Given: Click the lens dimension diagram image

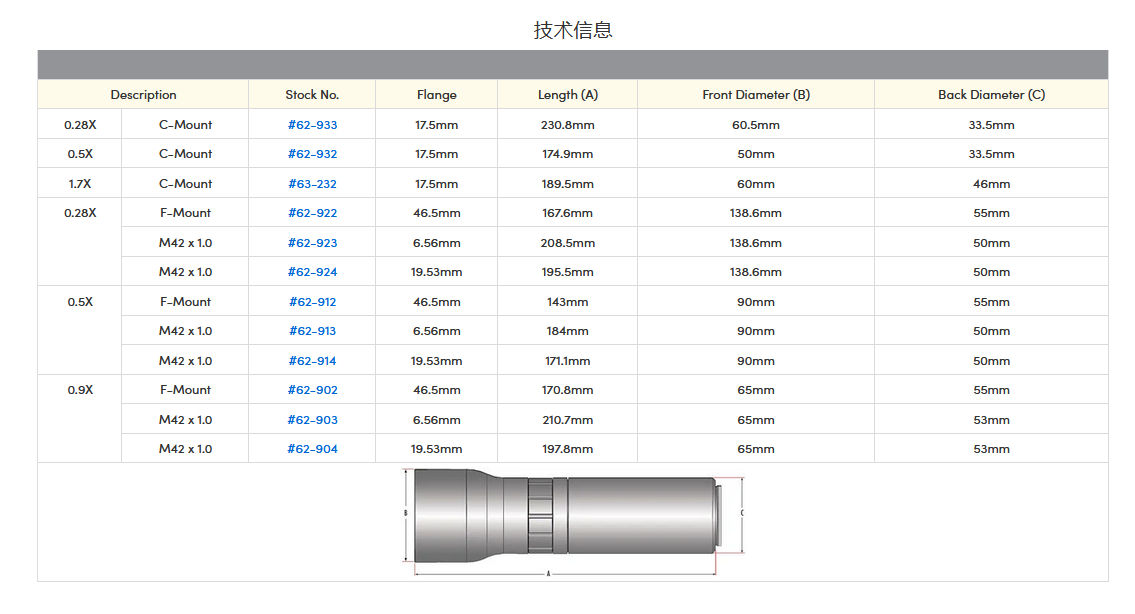Looking at the screenshot, I should pyautogui.click(x=573, y=521).
